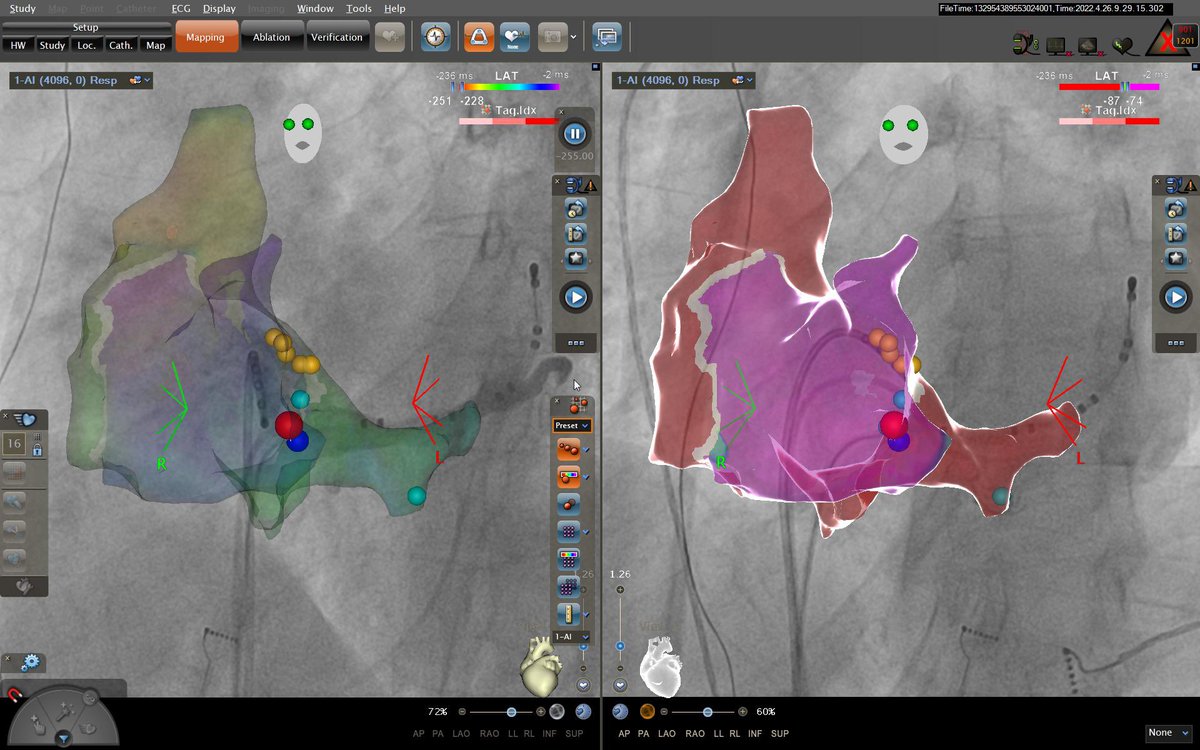Open the Preset dropdown in tag palette
Image resolution: width=1200 pixels, height=750 pixels.
click(572, 425)
